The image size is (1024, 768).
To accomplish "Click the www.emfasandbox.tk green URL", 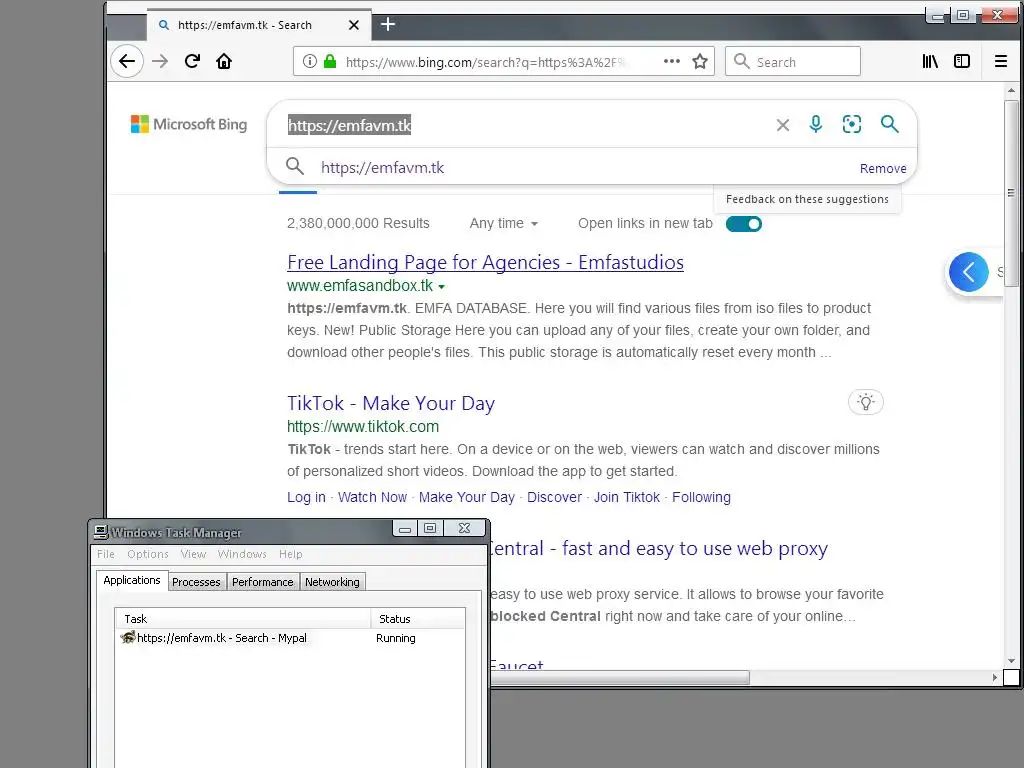I will click(360, 285).
